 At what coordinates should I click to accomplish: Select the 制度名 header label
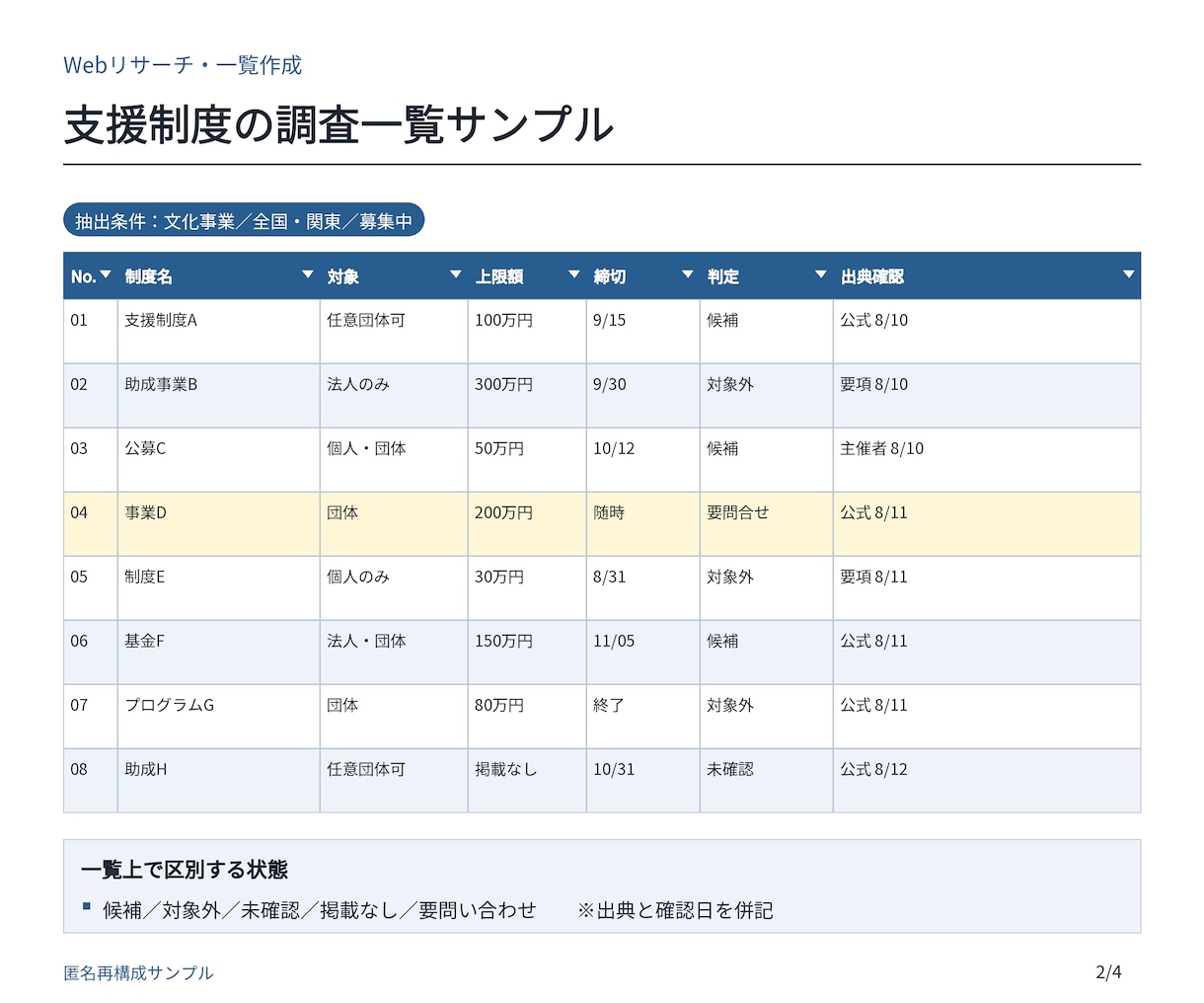(x=149, y=277)
